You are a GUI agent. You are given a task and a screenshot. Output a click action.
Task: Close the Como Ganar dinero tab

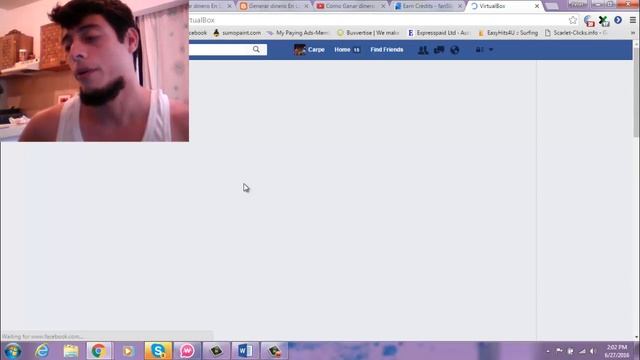click(383, 6)
